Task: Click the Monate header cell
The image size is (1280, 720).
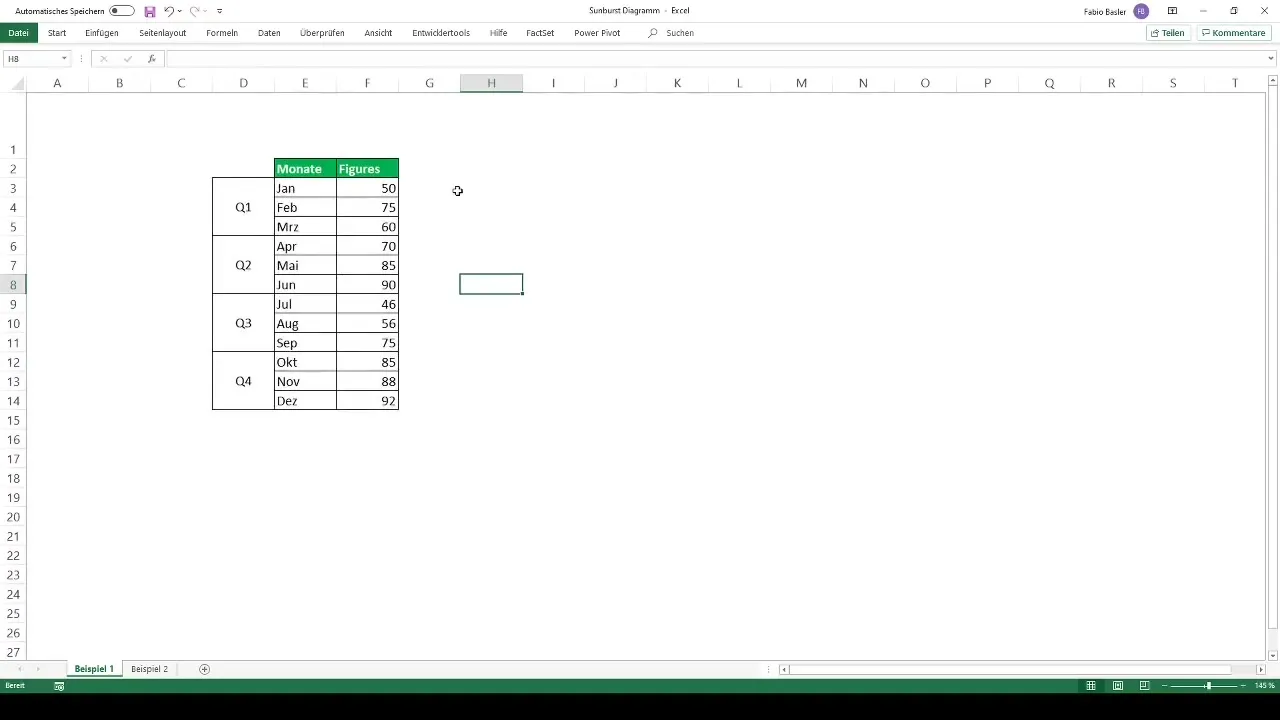Action: [x=305, y=169]
